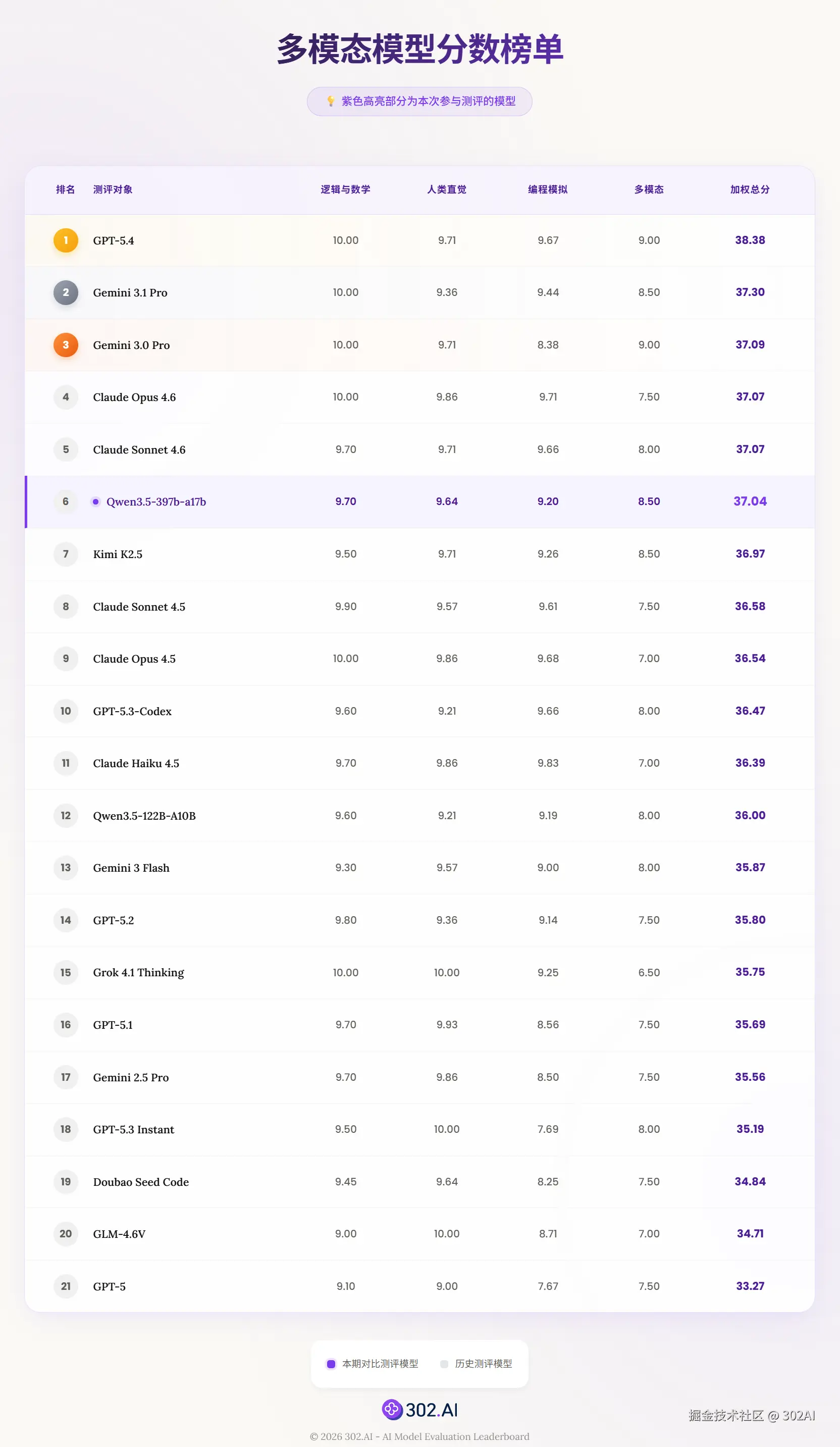Click the rank 4 circle badge
Screen dimensions: 840x1447
pyautogui.click(x=66, y=397)
